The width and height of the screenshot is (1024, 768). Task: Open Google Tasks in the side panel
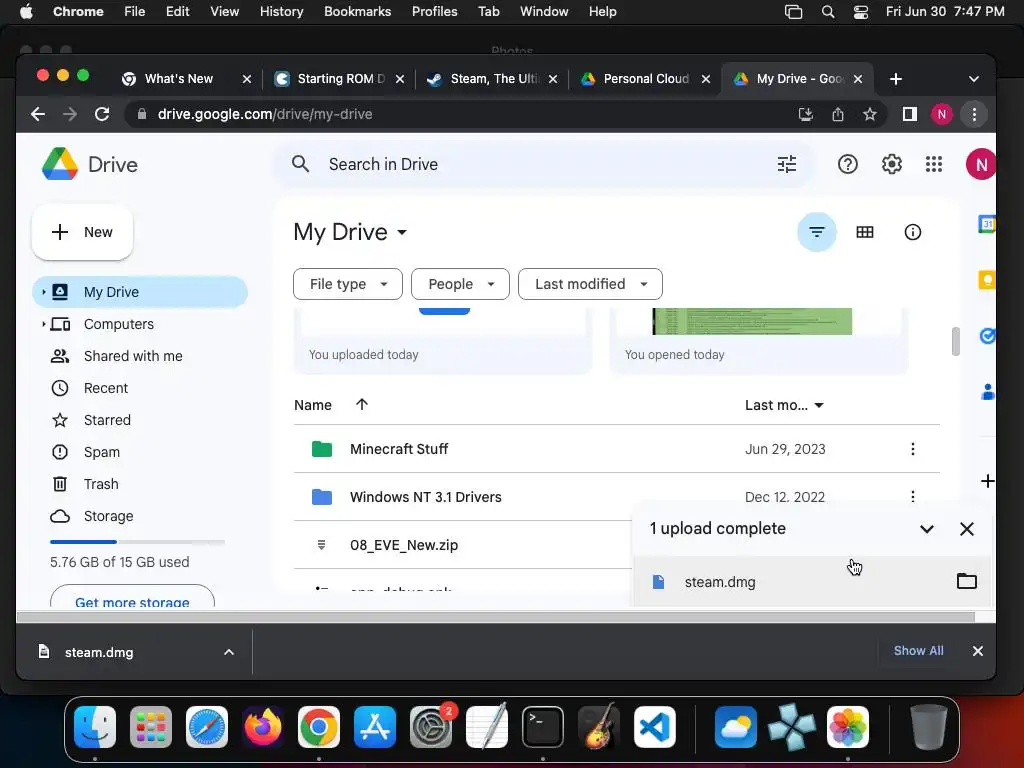(987, 336)
